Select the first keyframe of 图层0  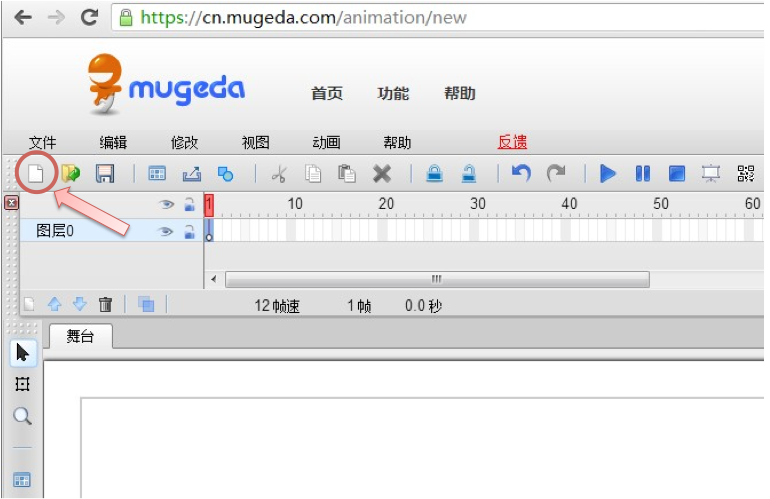pyautogui.click(x=209, y=230)
